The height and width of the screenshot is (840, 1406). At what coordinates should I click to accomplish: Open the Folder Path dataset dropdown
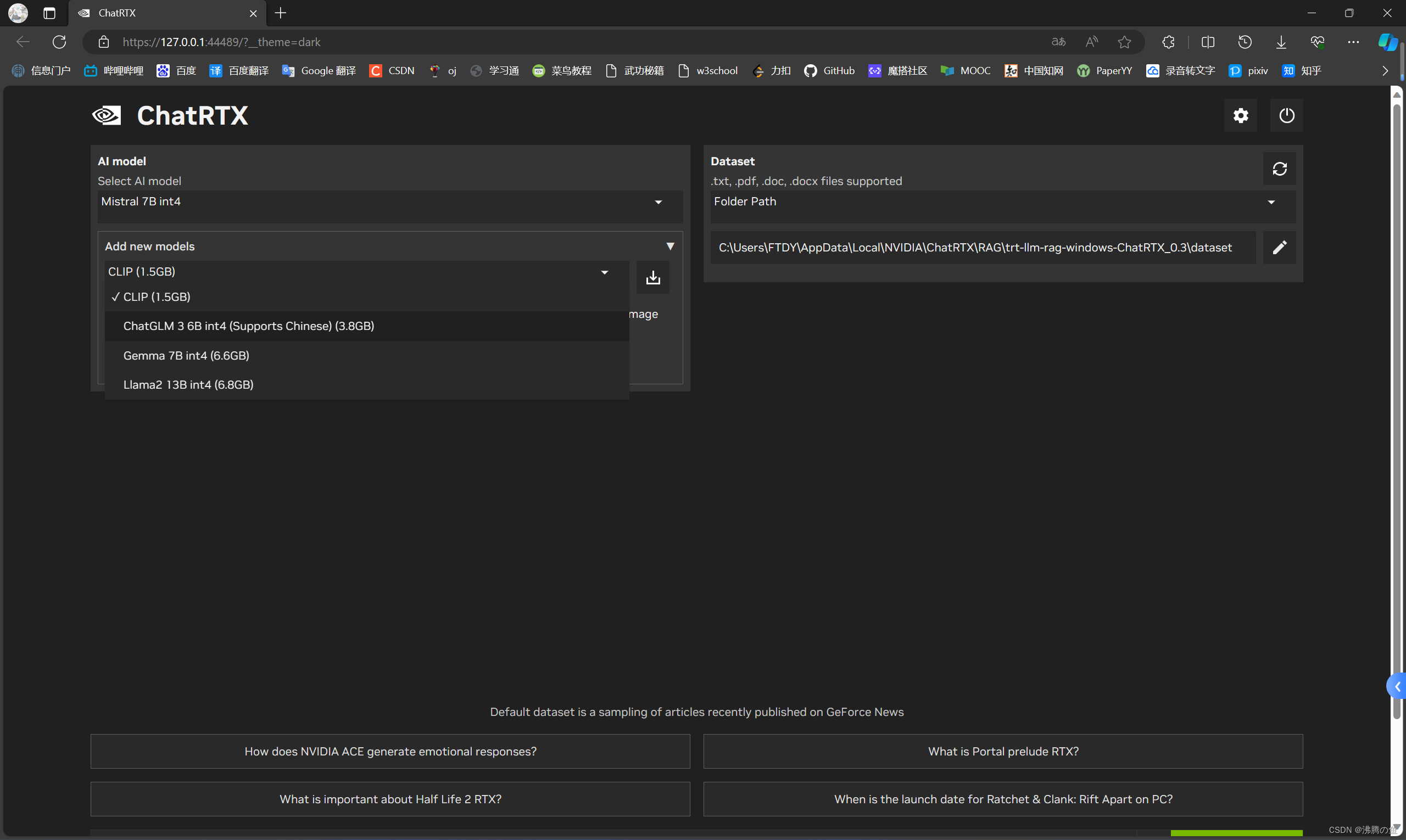[x=1002, y=202]
